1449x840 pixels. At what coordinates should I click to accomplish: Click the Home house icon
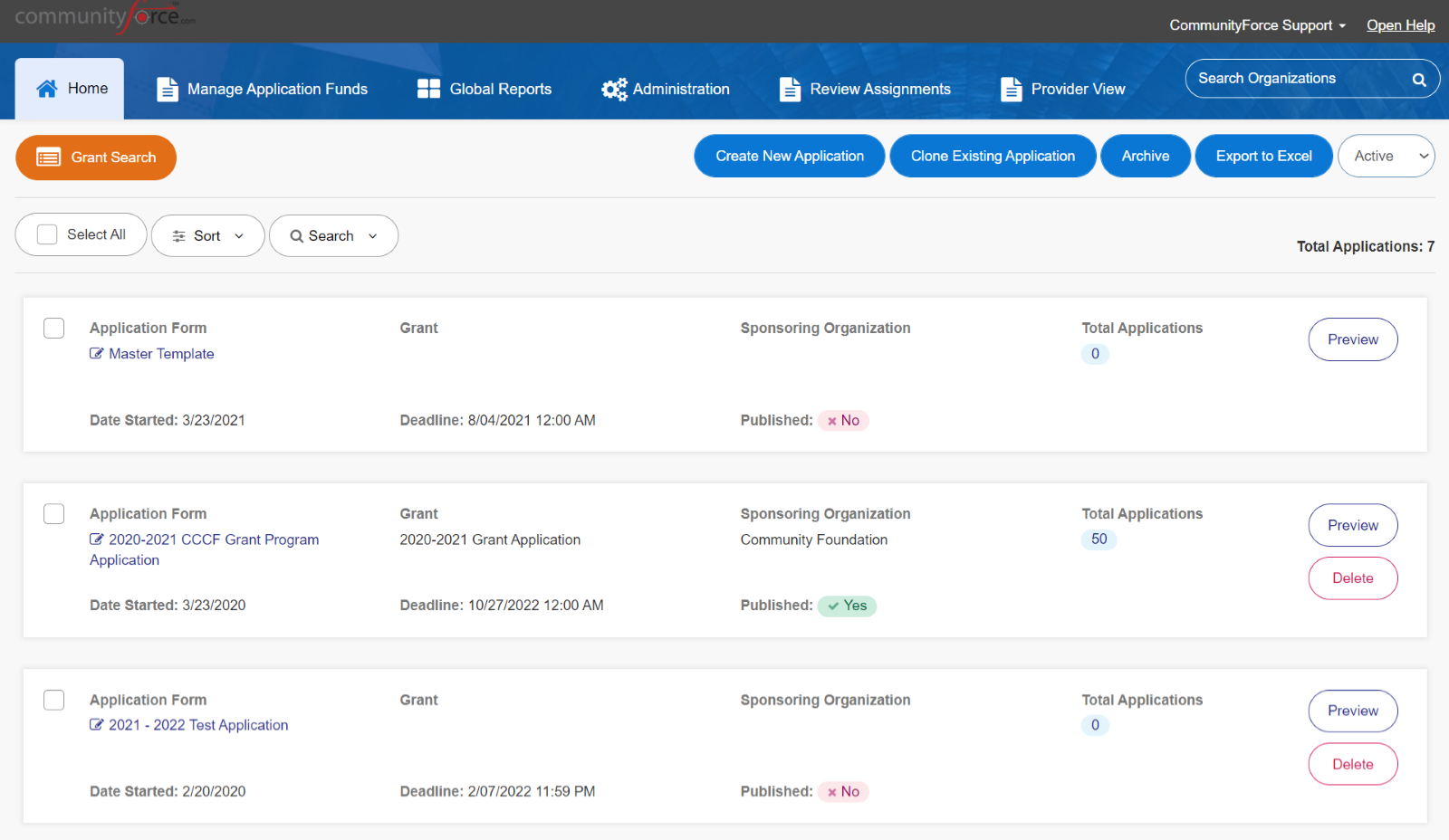click(x=46, y=89)
